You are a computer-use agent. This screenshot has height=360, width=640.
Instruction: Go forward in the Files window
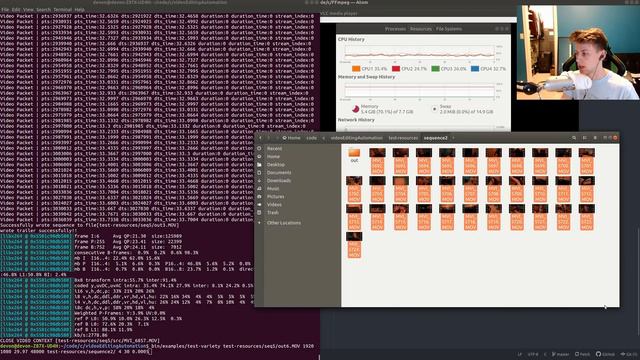pos(269,138)
